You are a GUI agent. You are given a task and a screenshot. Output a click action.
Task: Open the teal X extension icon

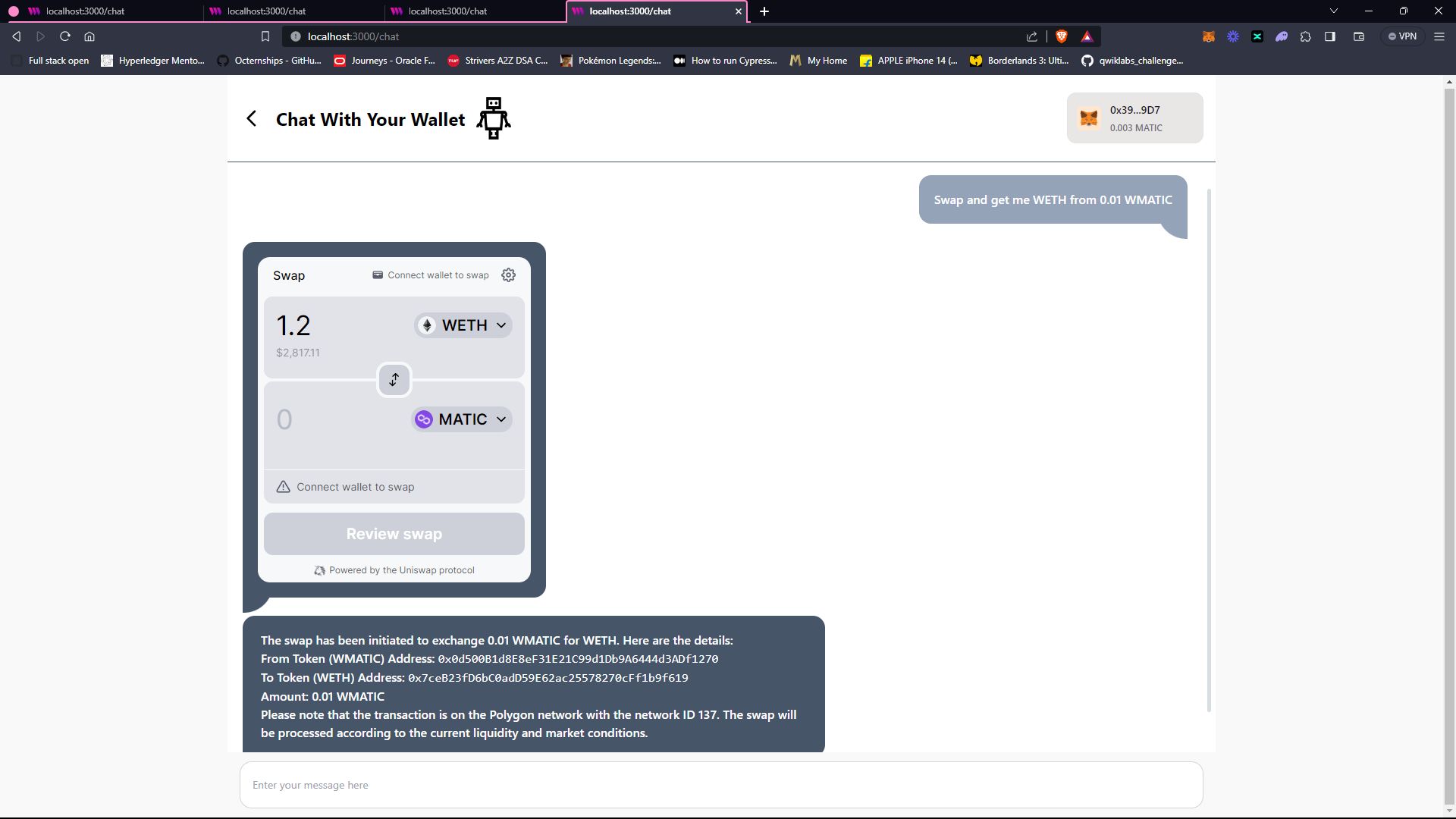[x=1257, y=36]
